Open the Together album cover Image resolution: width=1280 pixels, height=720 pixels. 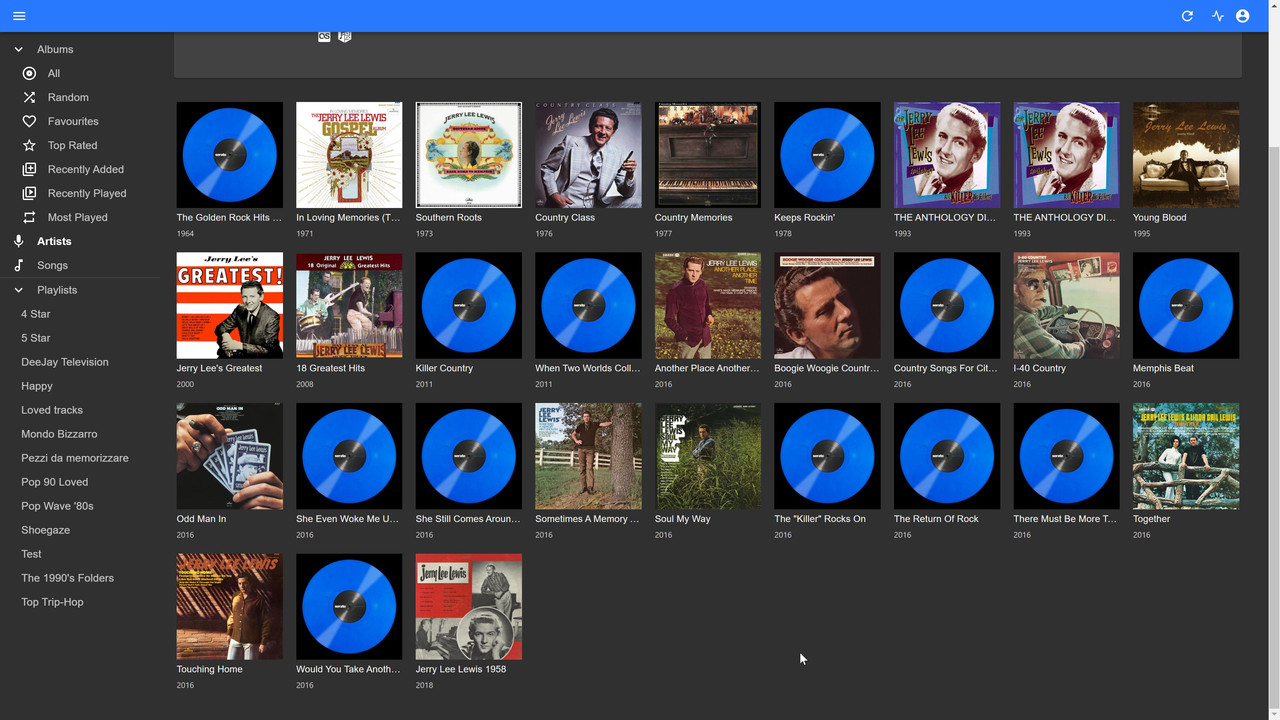click(1186, 456)
